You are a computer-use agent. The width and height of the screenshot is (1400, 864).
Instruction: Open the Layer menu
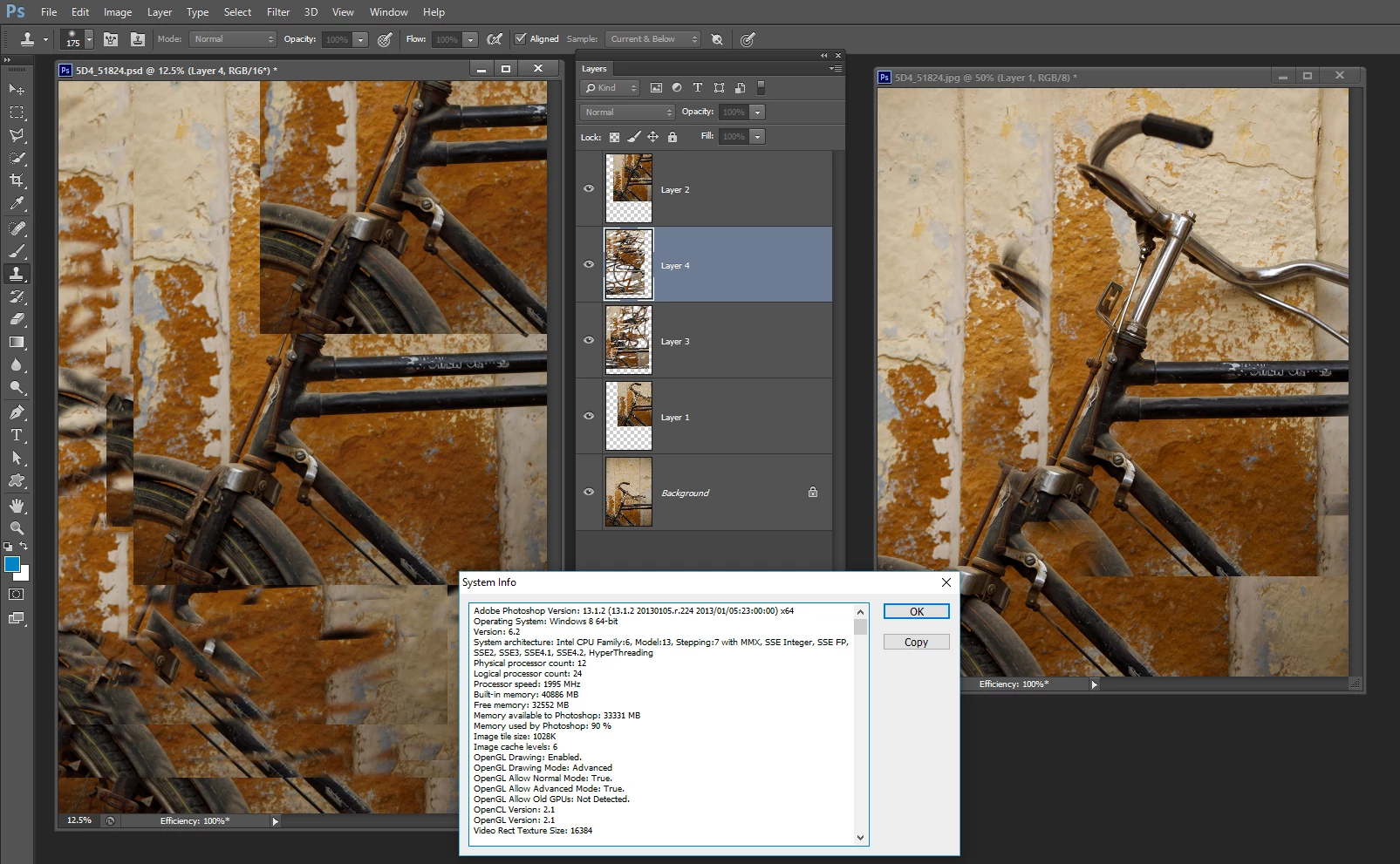pos(160,12)
